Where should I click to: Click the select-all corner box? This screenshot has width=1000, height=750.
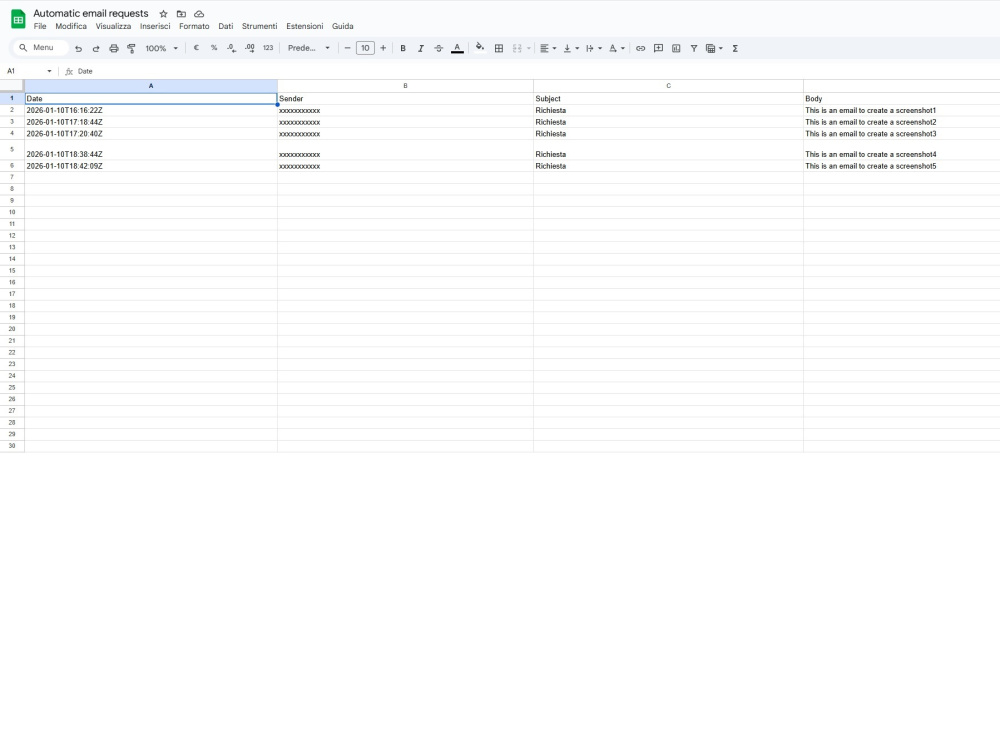[12, 86]
